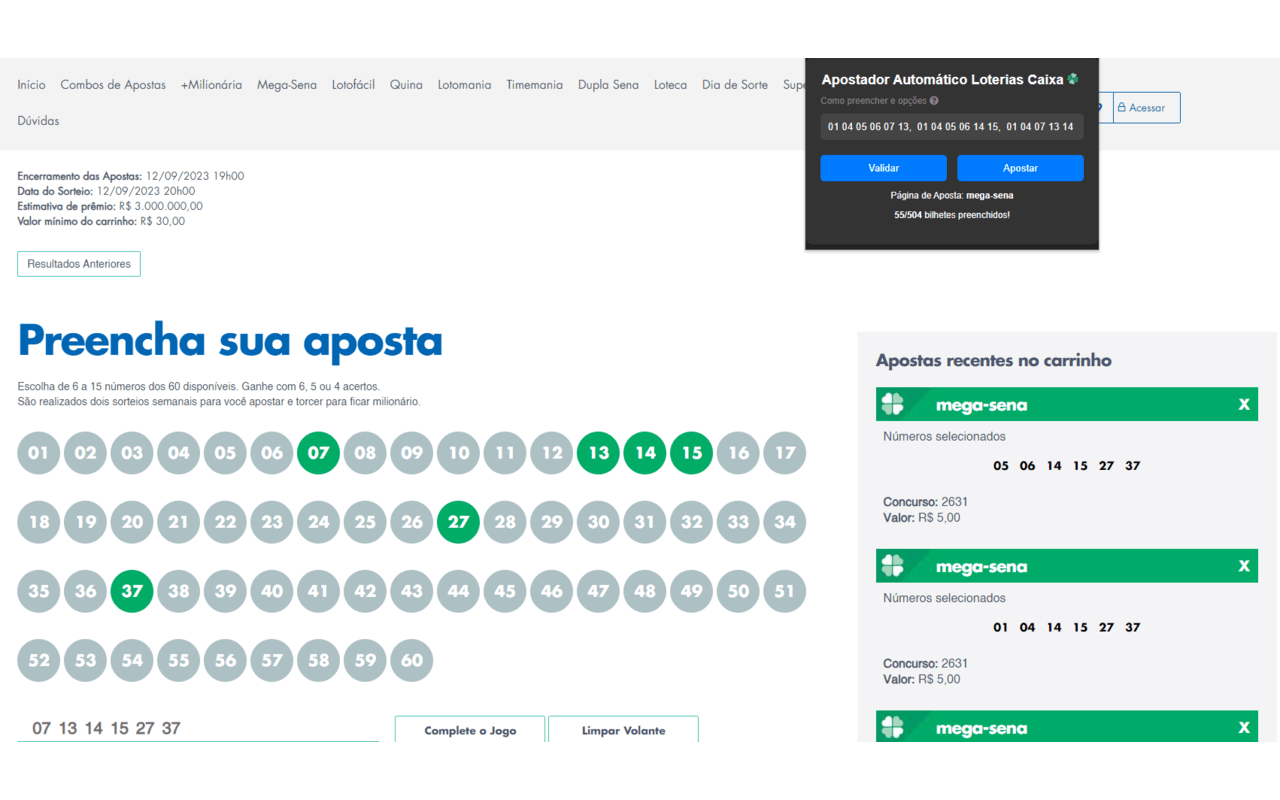Deselect number 27 on the bet grid

(x=458, y=522)
